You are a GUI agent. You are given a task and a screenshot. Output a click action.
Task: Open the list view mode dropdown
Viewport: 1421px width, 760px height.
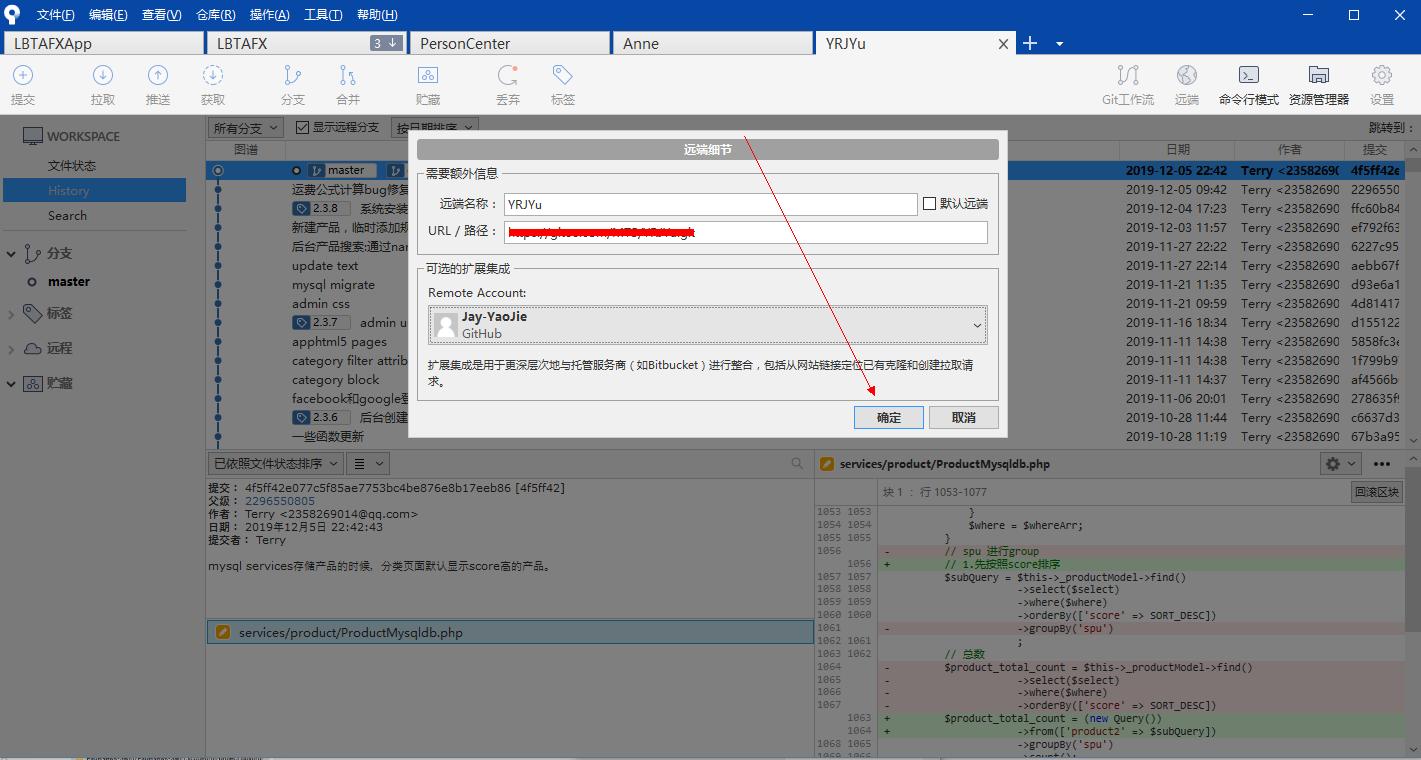coord(368,463)
